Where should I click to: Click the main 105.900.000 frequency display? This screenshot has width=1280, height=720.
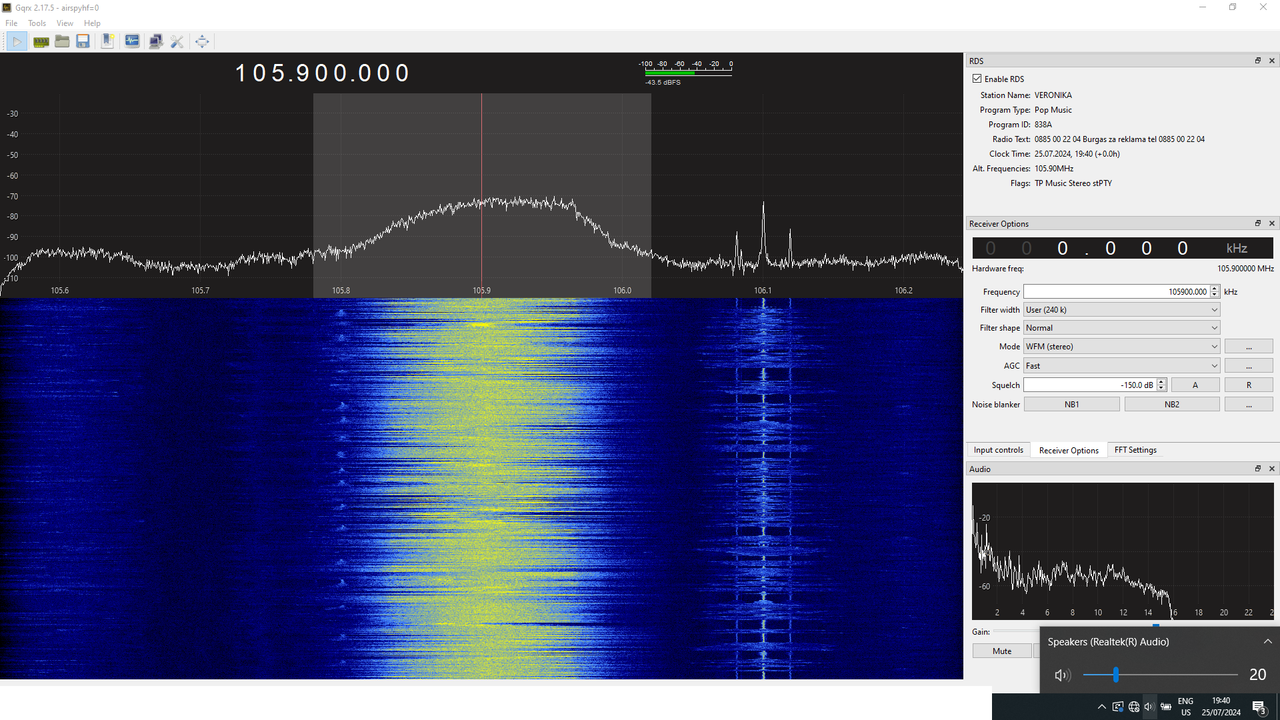click(x=323, y=73)
